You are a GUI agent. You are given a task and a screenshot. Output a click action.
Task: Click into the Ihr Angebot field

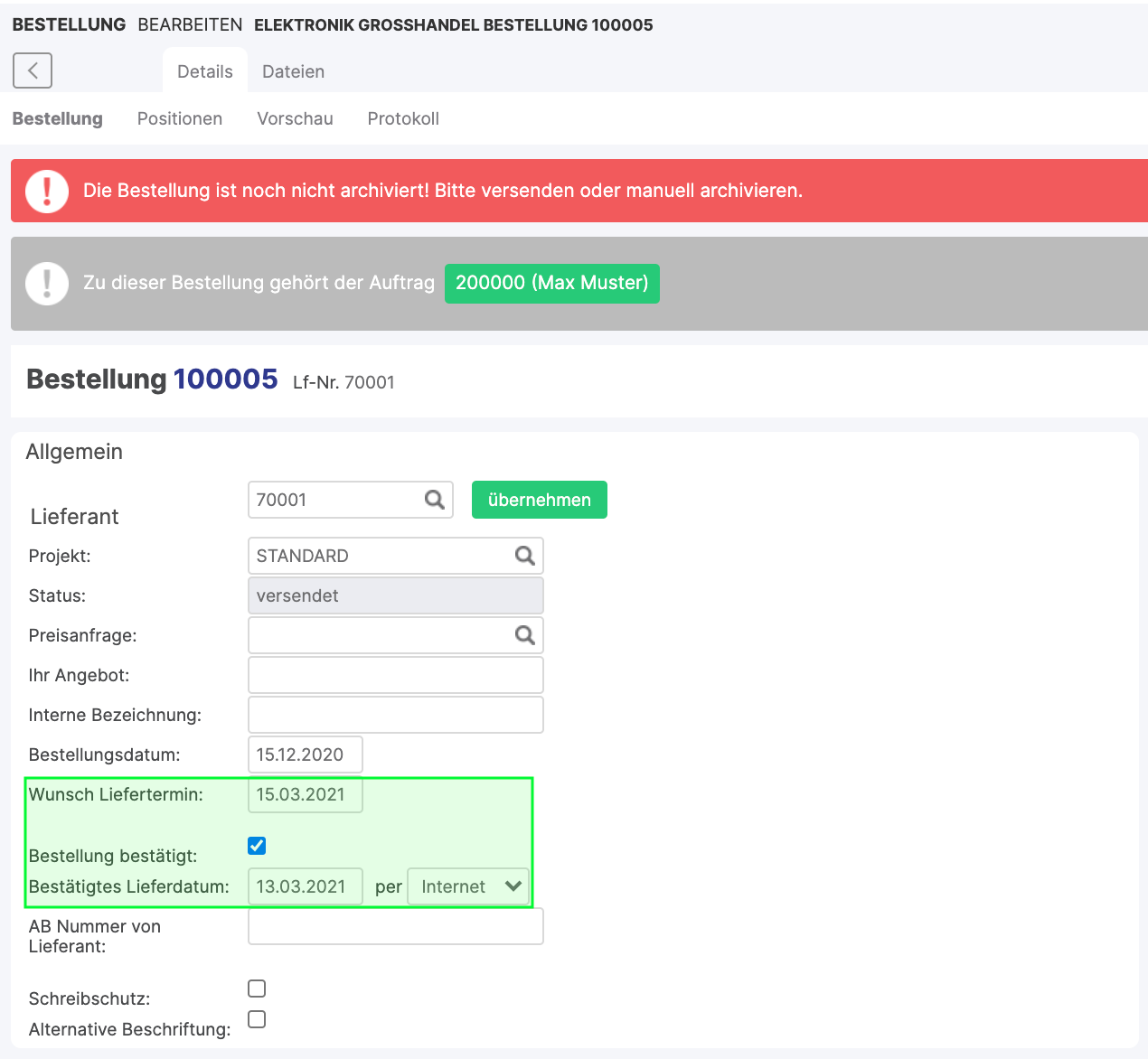tap(395, 675)
